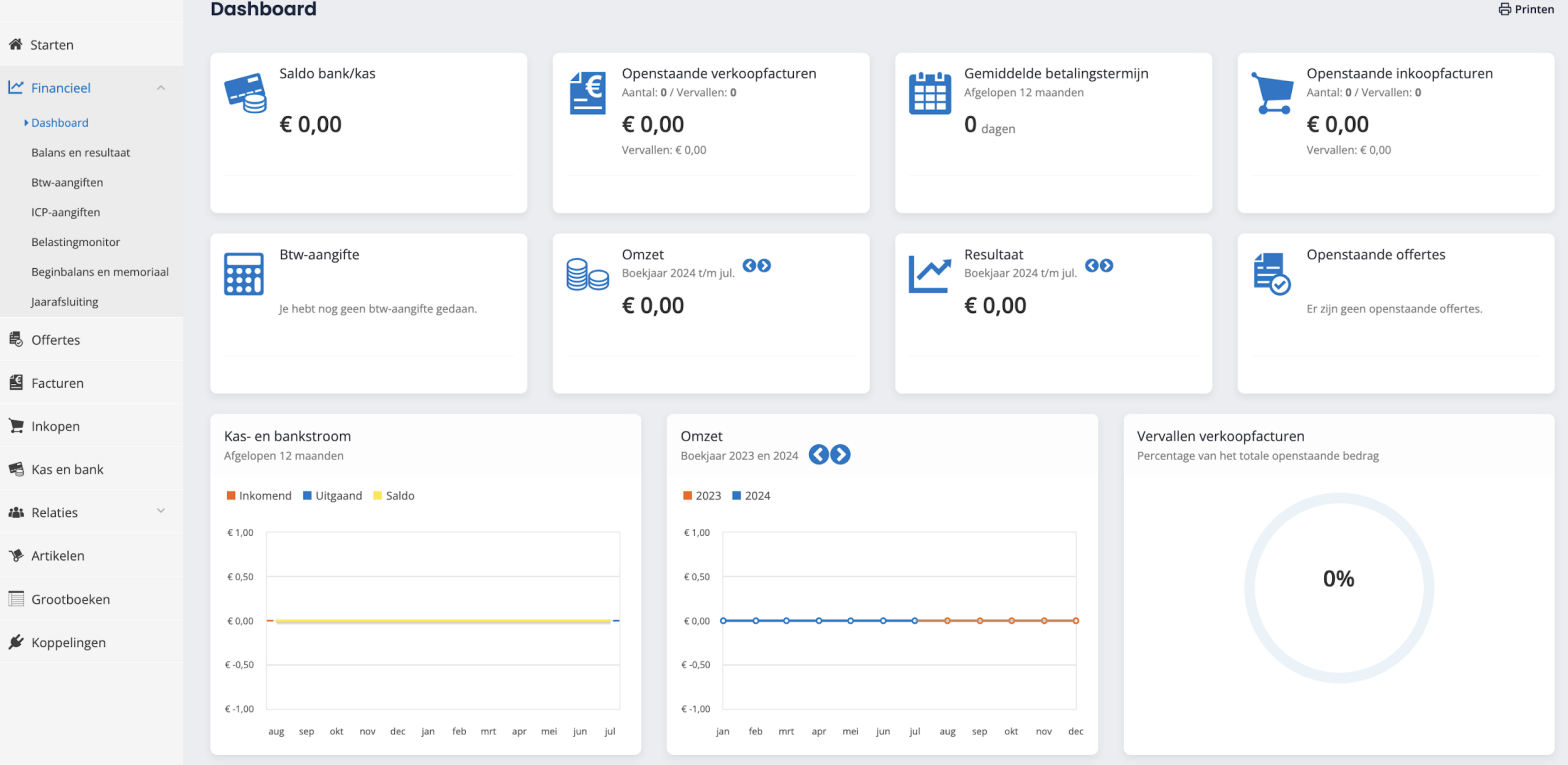Click the Openstaande offertes document icon

click(x=1272, y=274)
